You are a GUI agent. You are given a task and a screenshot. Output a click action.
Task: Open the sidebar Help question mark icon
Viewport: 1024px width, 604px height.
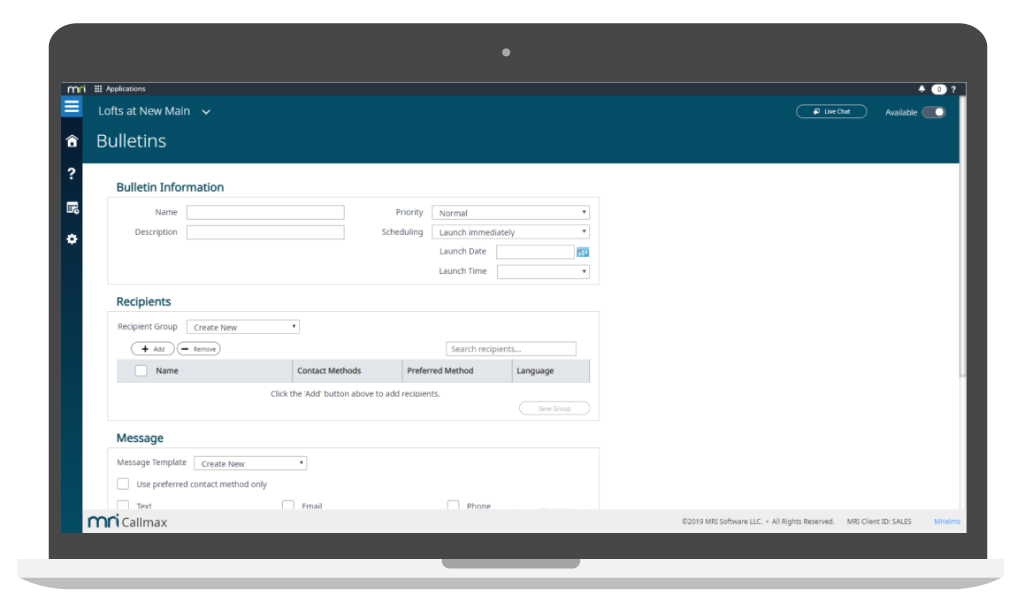(71, 174)
